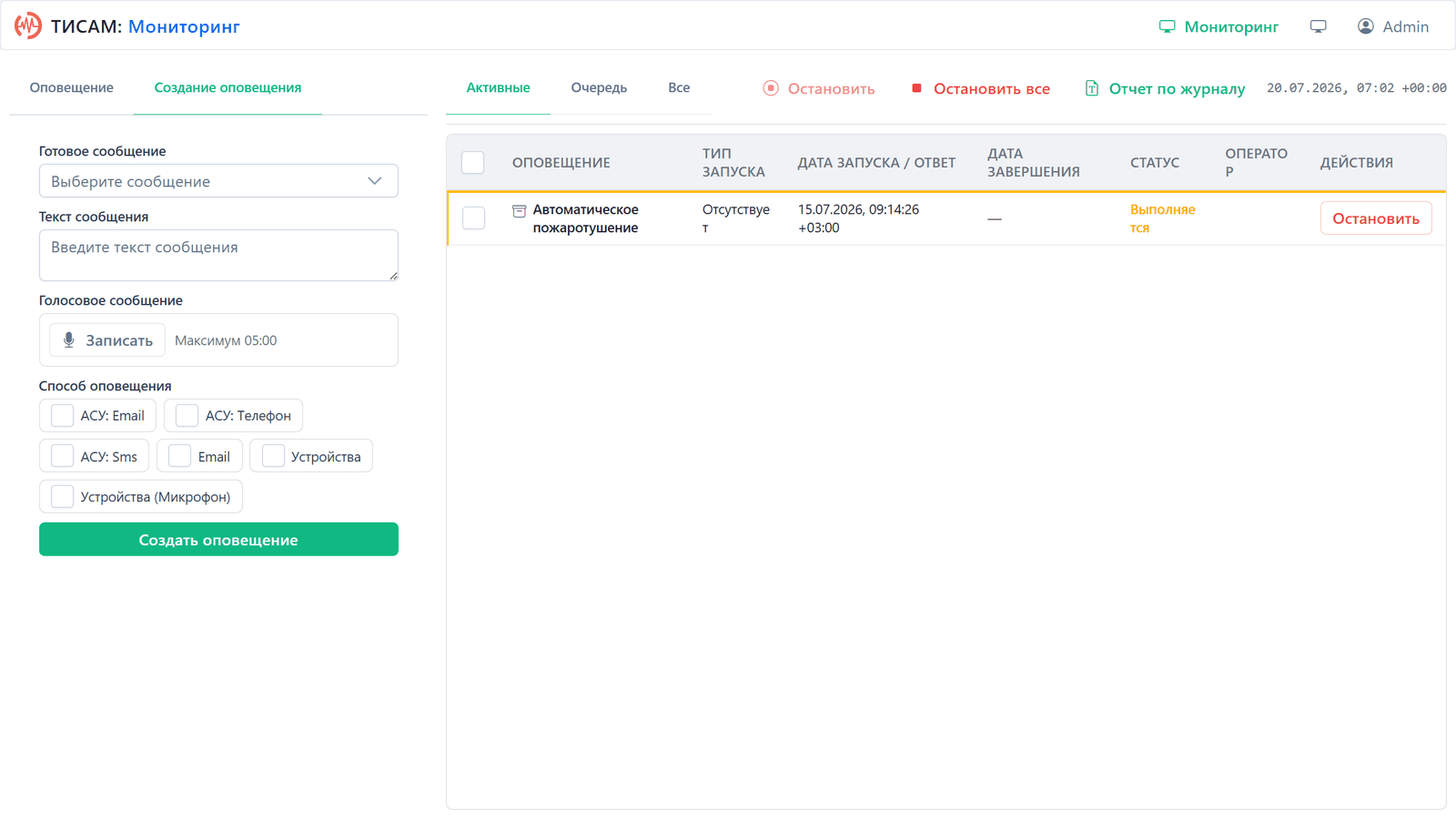The width and height of the screenshot is (1456, 819).
Task: Click the ДАТА ЗАПУСКА / ОТВЕТ column header
Action: click(876, 163)
